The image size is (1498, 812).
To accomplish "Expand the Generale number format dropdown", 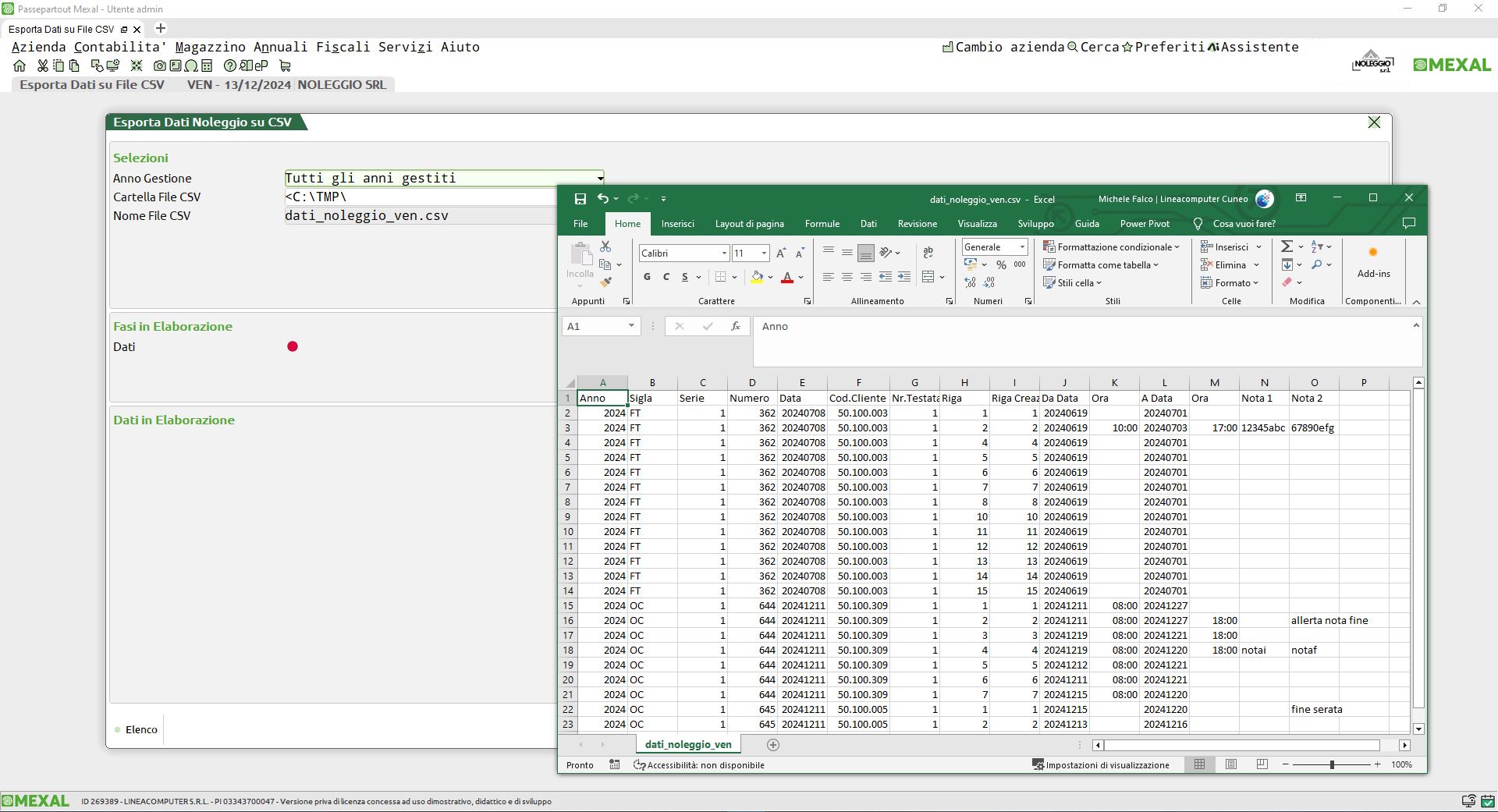I will pyautogui.click(x=1021, y=247).
